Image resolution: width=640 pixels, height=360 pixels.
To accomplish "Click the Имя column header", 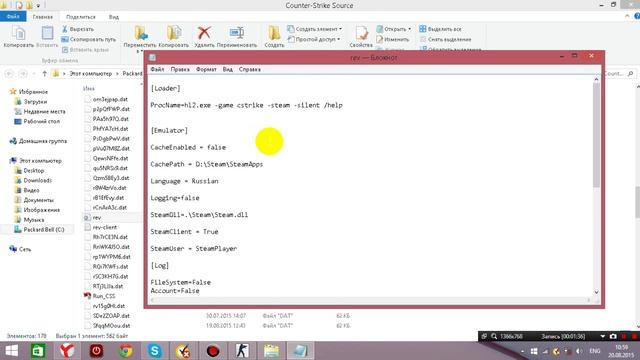I will (x=89, y=88).
